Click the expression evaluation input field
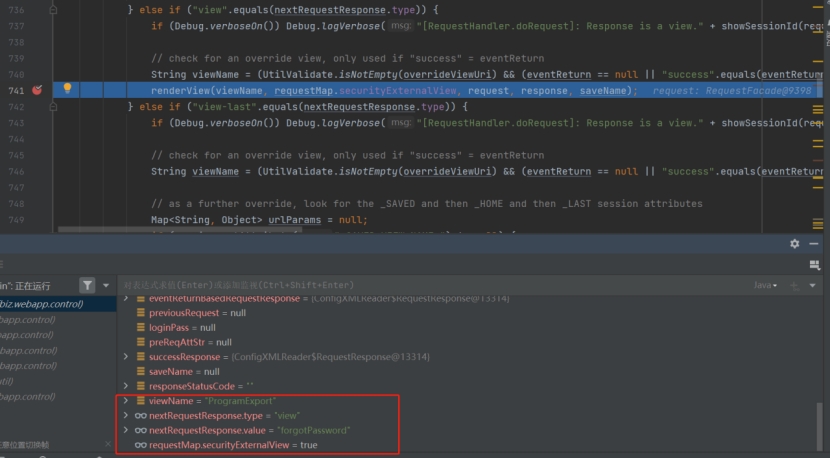Screen dimensions: 830x458 (434, 285)
